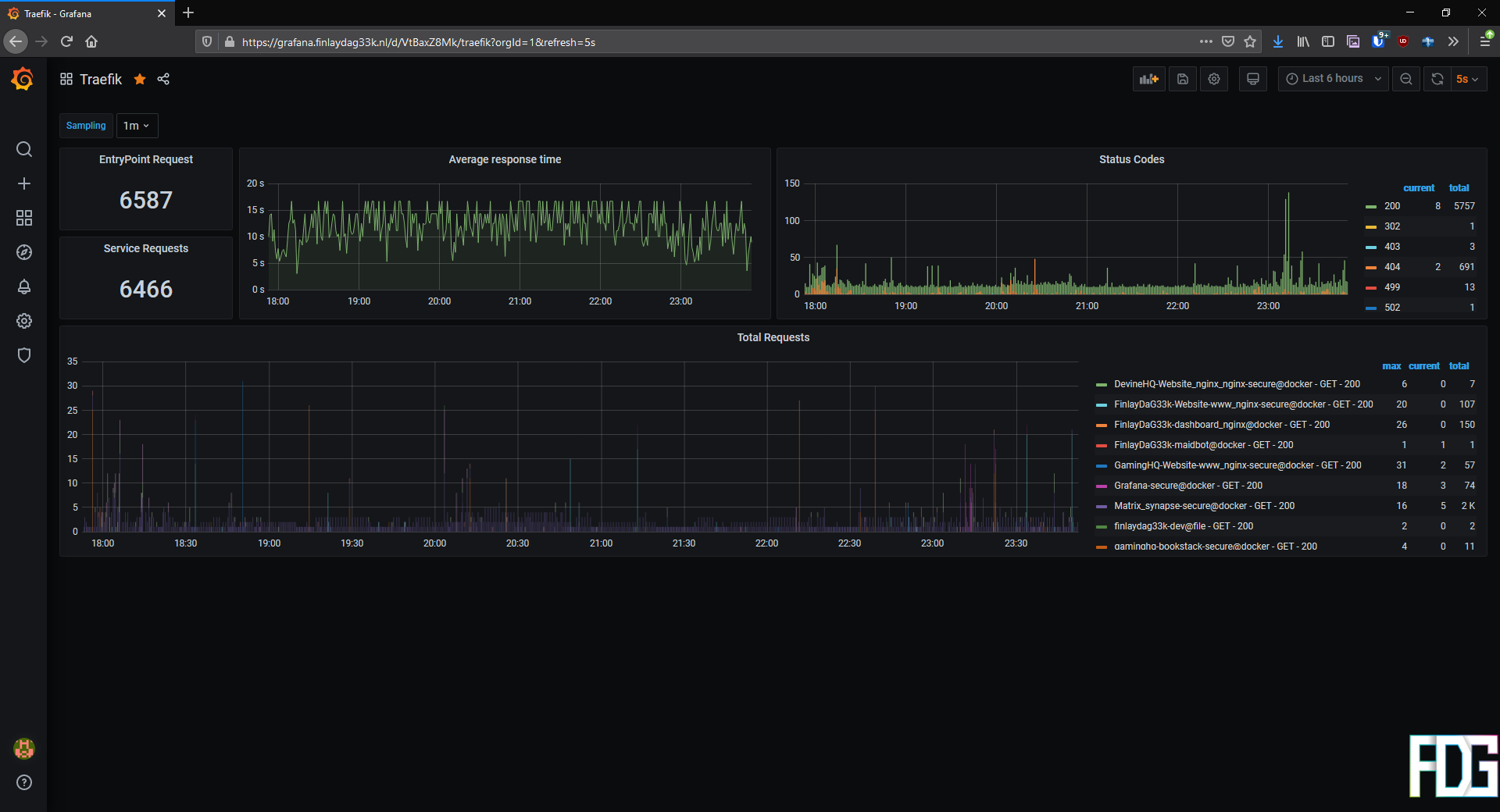Unstar the Traefik dashboard
This screenshot has width=1500, height=812.
(140, 79)
